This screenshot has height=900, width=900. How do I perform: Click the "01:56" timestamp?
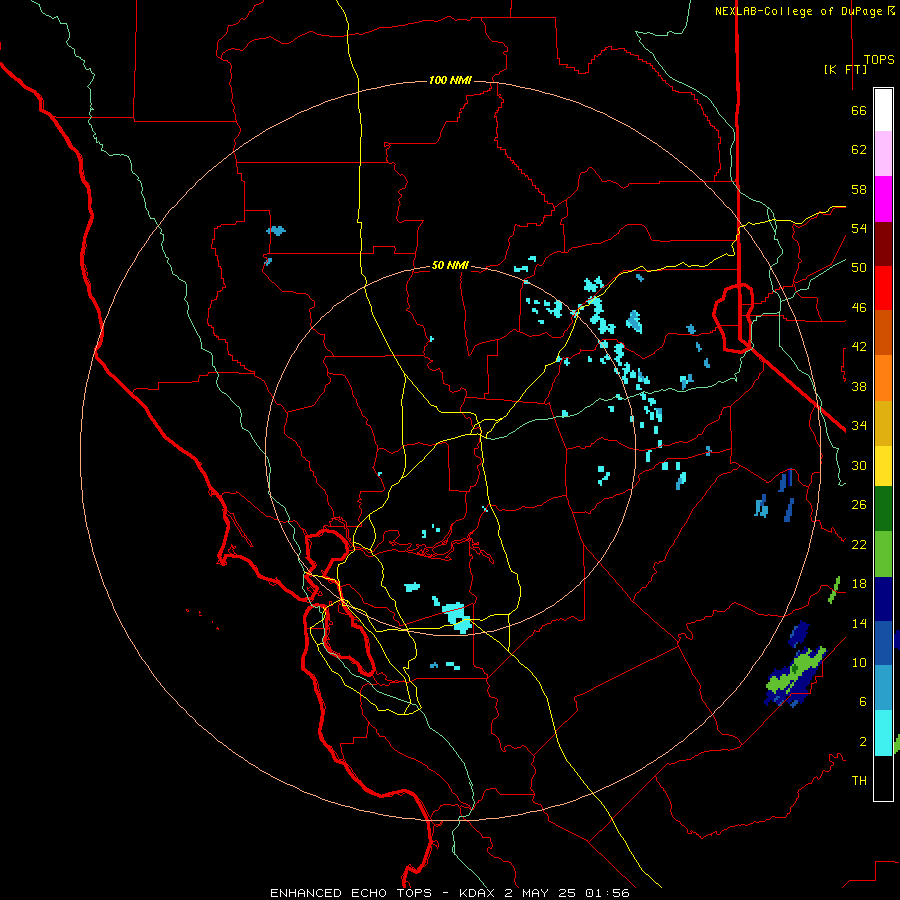click(607, 893)
